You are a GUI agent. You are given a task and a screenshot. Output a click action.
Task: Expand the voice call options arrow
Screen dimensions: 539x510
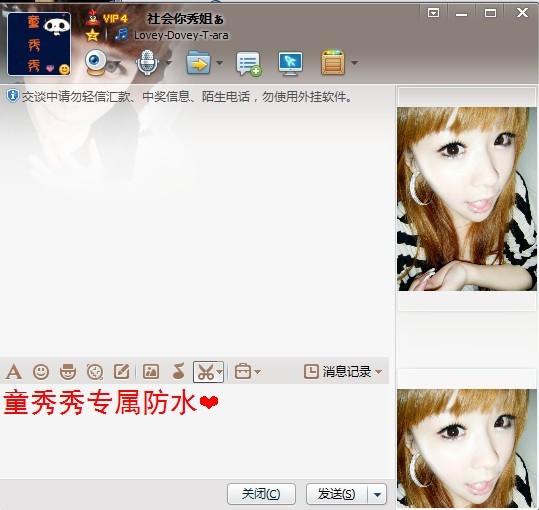tap(168, 63)
